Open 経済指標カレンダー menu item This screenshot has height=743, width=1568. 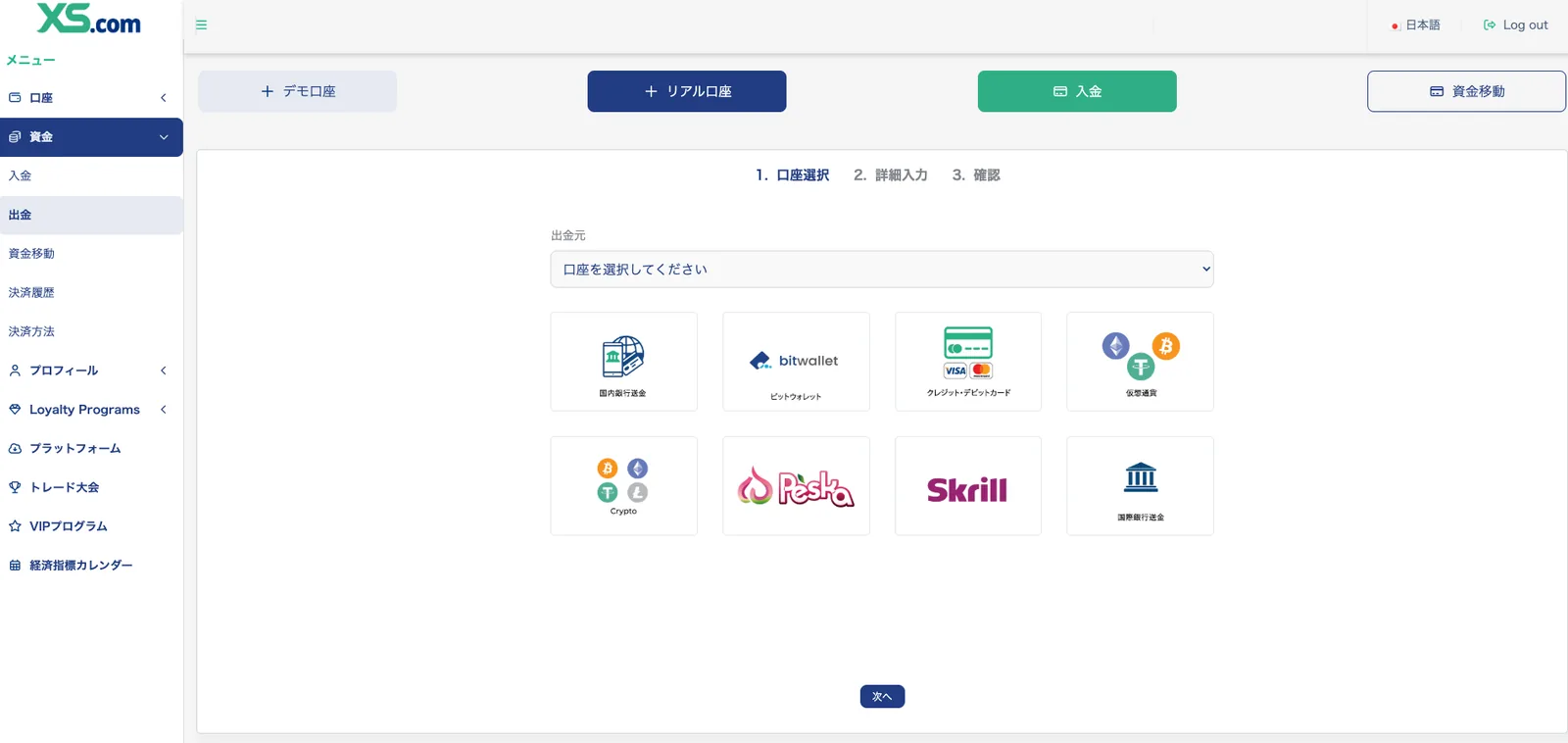91,566
